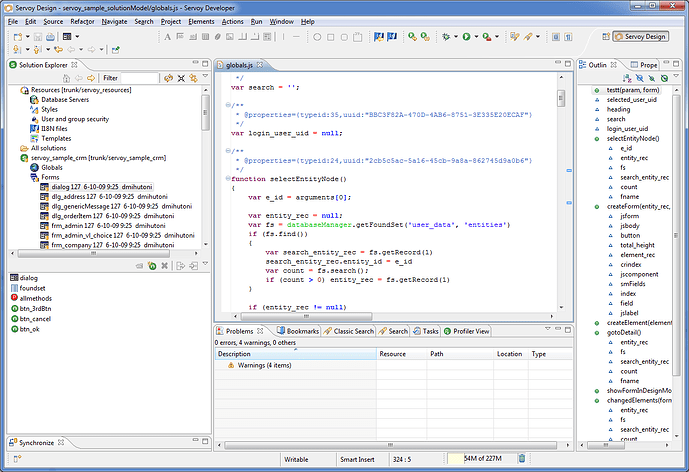Image resolution: width=689 pixels, height=472 pixels.
Task: Open the Refactor menu
Action: 82,22
